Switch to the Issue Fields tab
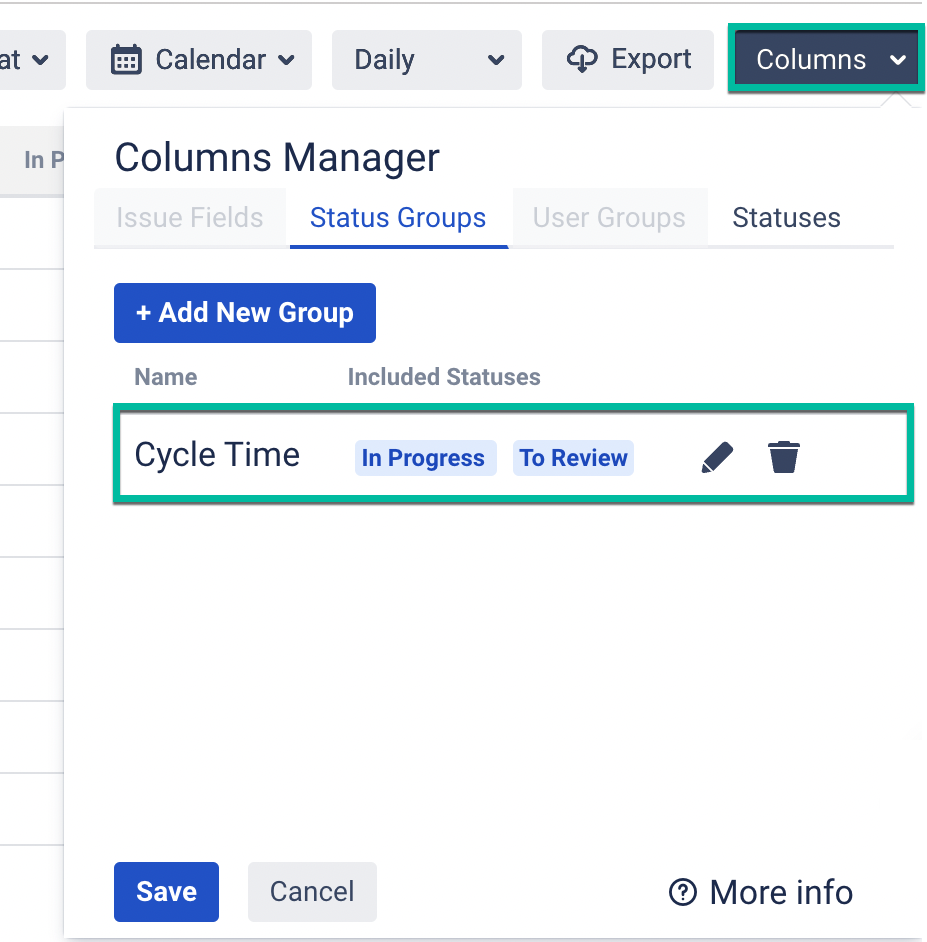The image size is (927, 942). click(x=189, y=217)
